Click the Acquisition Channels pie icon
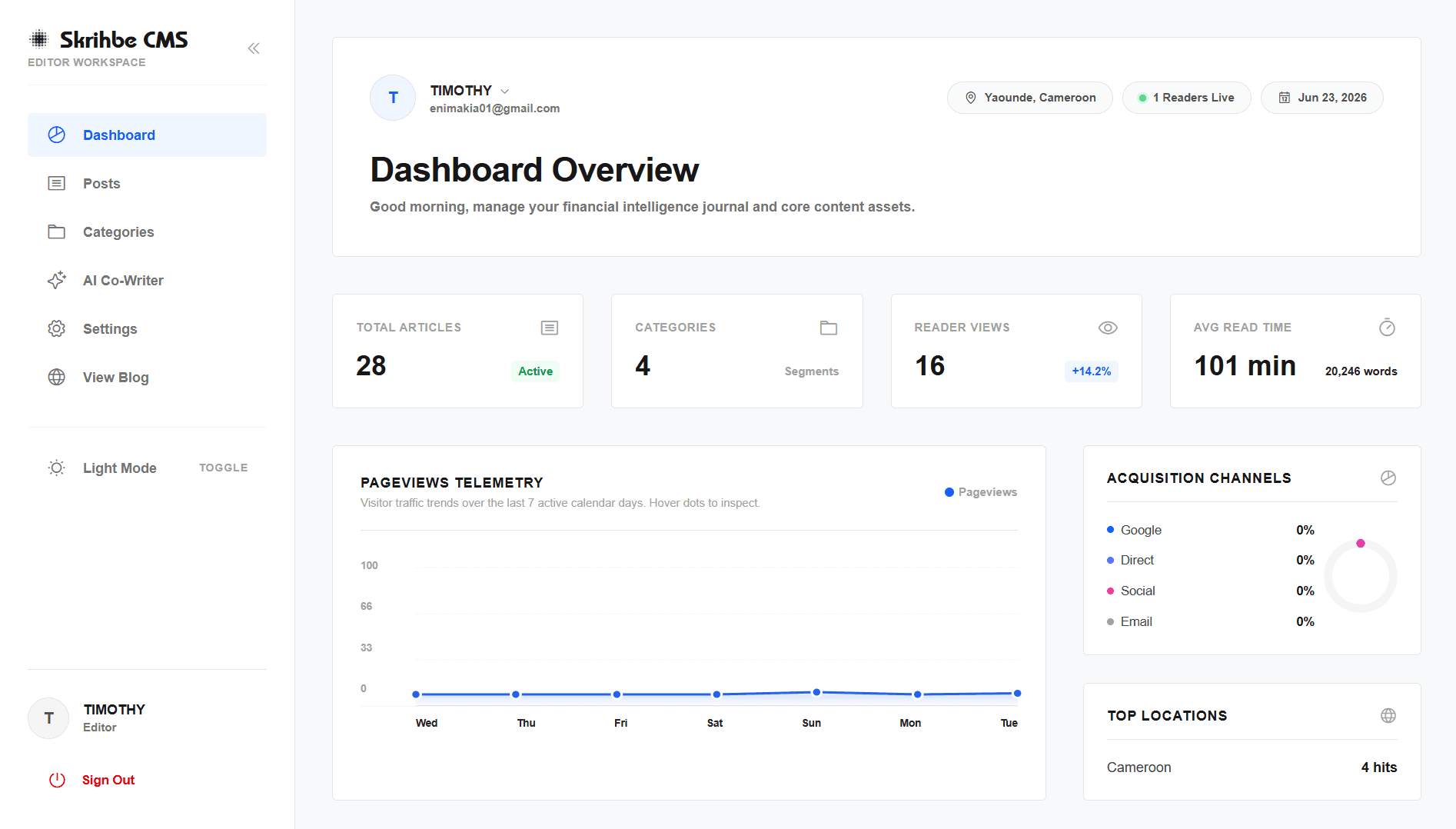The image size is (1456, 829). [x=1388, y=478]
